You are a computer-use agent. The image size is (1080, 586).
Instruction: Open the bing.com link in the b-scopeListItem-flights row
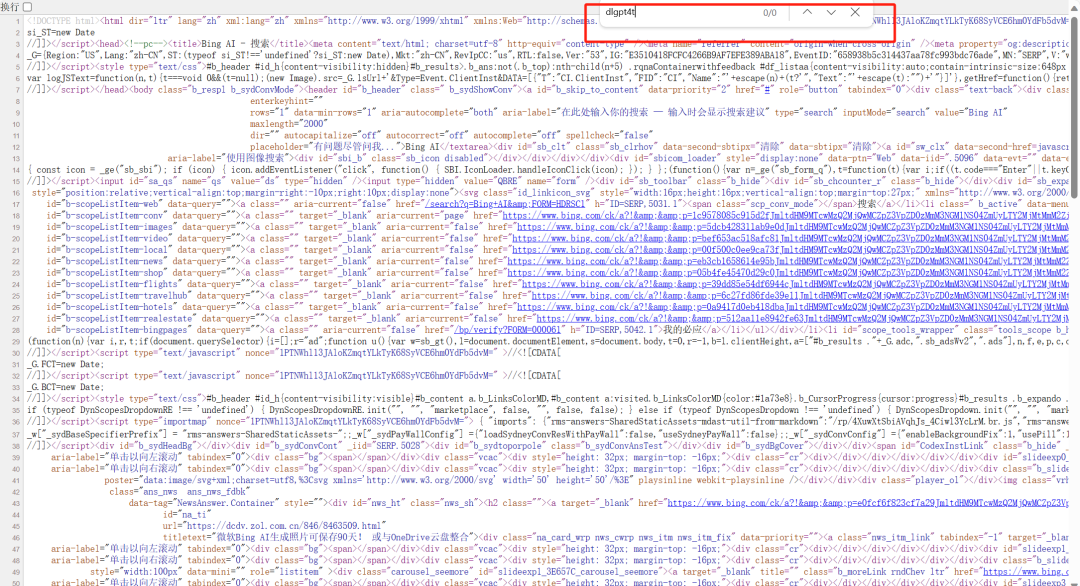[x=795, y=284]
